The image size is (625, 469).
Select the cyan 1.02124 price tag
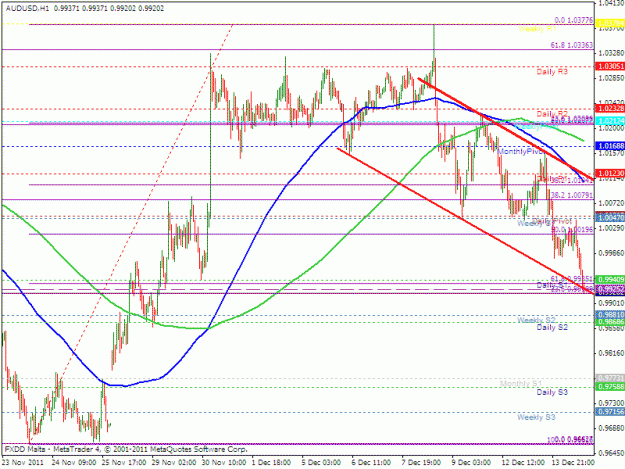[x=610, y=121]
